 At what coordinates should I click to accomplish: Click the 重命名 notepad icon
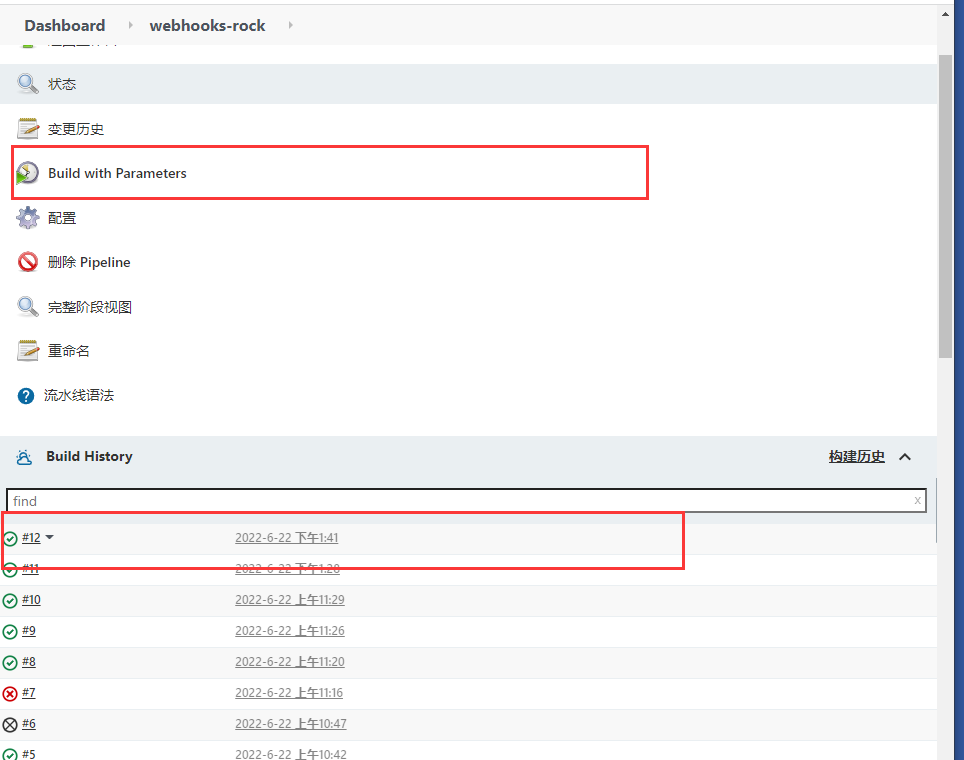tap(28, 350)
